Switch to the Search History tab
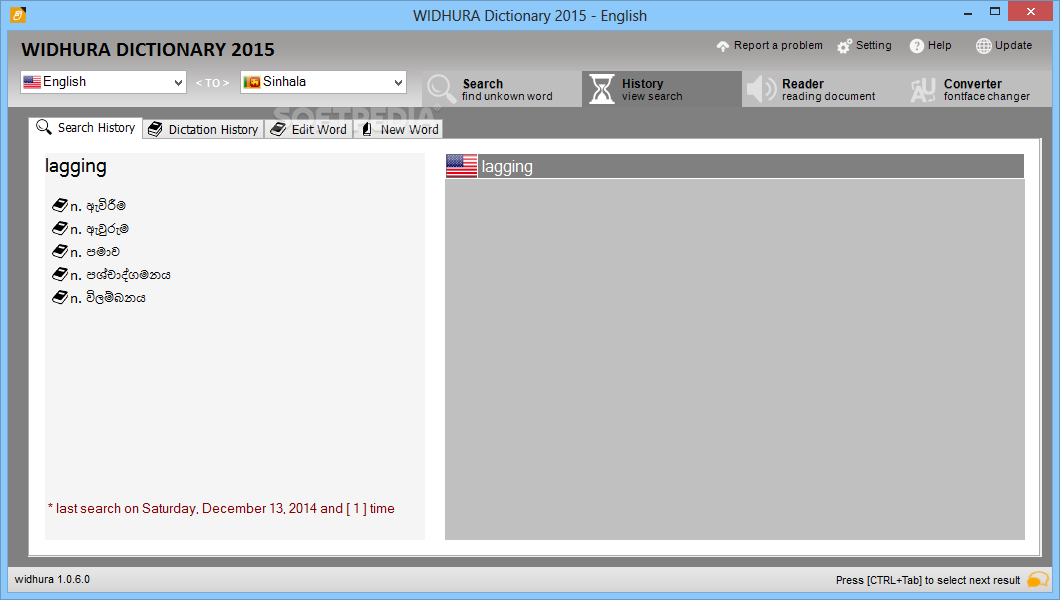Image resolution: width=1060 pixels, height=600 pixels. (x=86, y=128)
